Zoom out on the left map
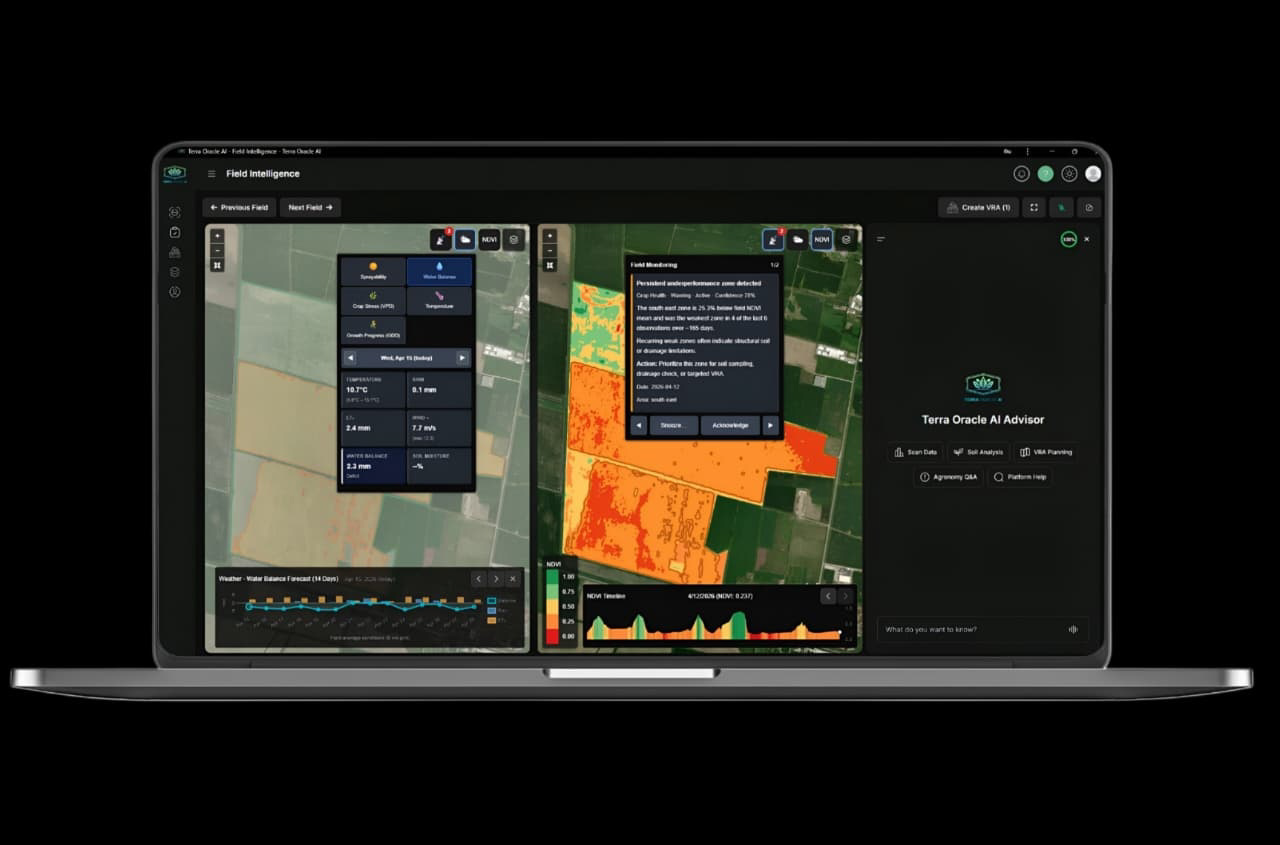Image resolution: width=1280 pixels, height=845 pixels. 217,250
